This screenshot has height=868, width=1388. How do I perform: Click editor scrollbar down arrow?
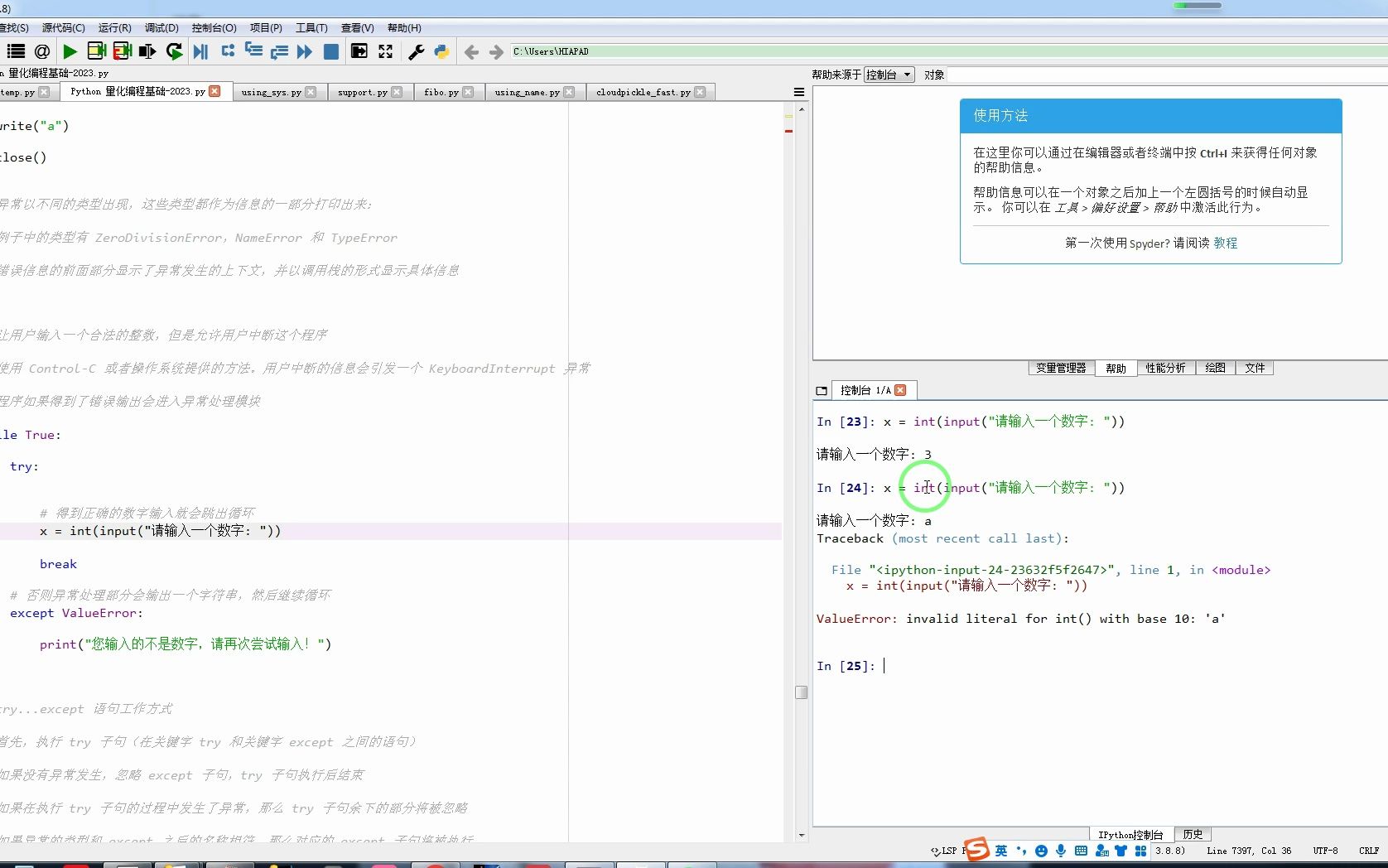pos(801,836)
